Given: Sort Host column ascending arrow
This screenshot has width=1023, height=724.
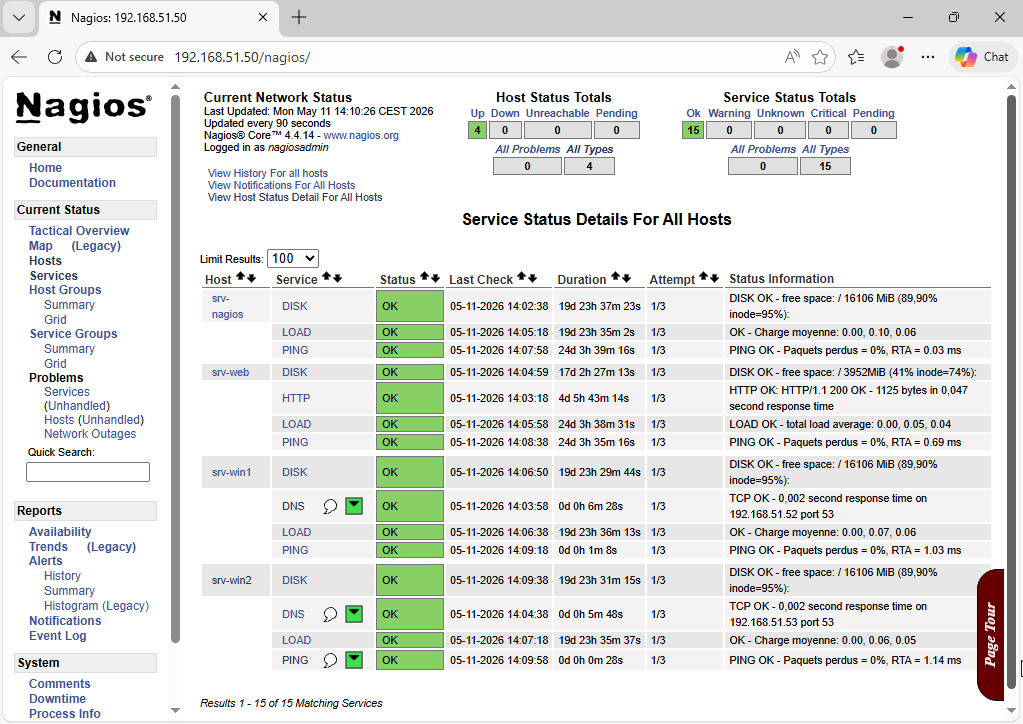Looking at the screenshot, I should (x=241, y=277).
